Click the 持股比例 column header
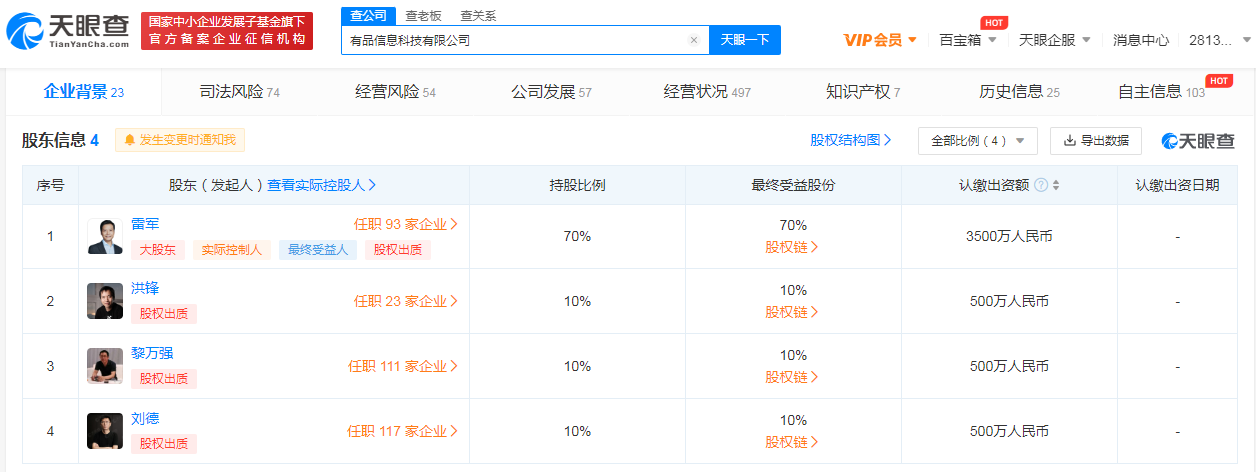Screen dimensions: 1256x472 [577, 185]
